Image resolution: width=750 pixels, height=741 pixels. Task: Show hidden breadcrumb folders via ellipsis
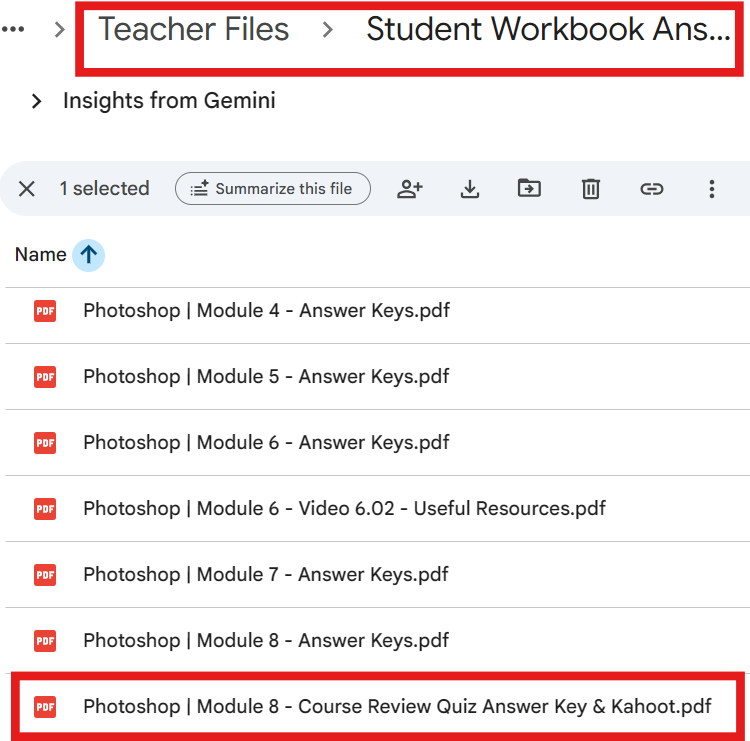coord(13,29)
